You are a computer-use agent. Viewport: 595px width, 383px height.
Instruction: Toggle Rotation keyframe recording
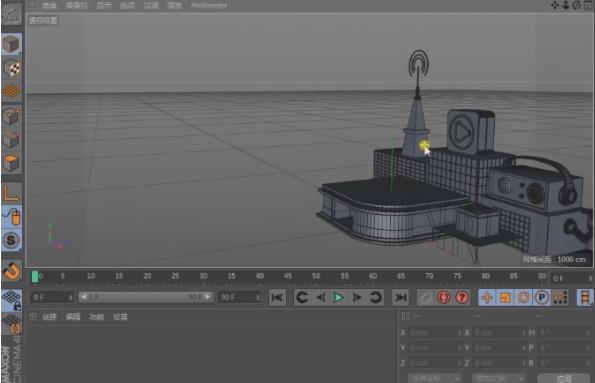pos(523,297)
